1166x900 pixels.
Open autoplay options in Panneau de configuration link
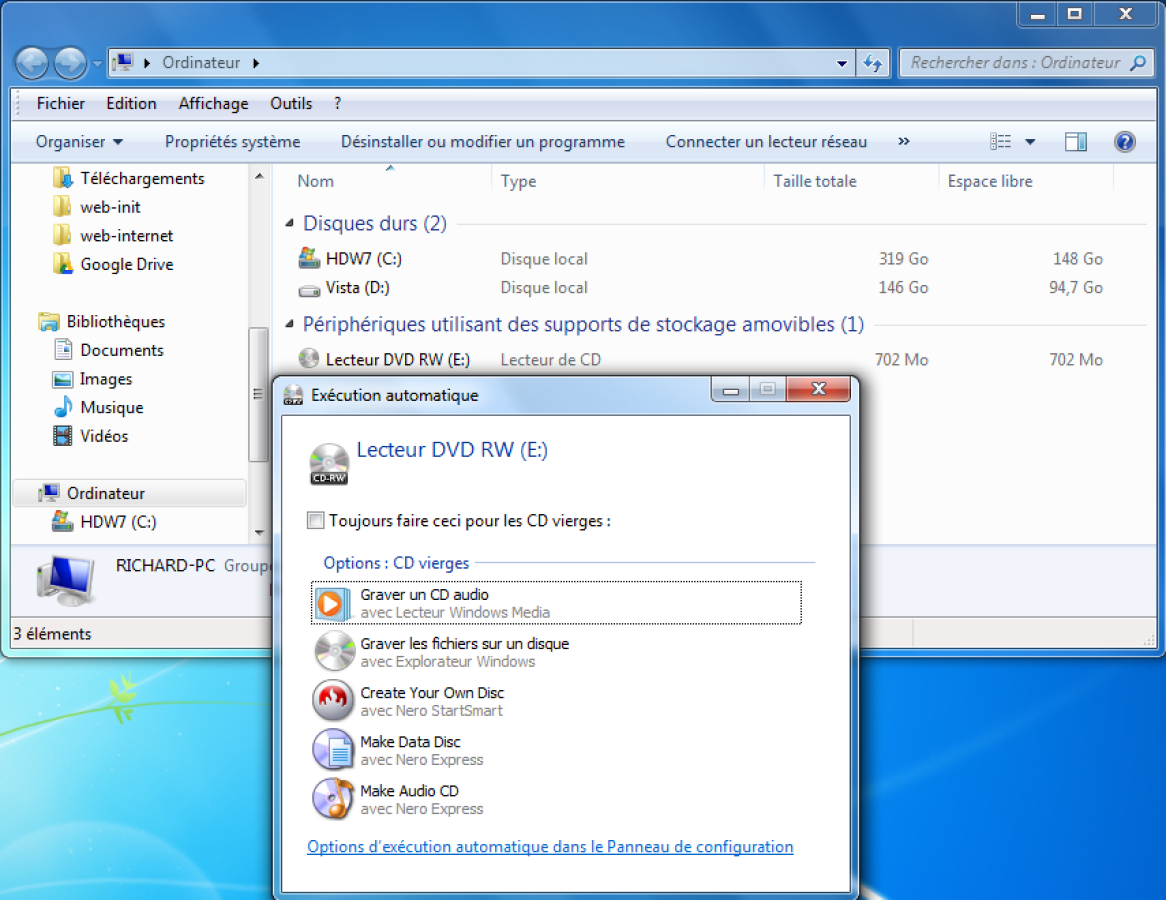coord(550,846)
